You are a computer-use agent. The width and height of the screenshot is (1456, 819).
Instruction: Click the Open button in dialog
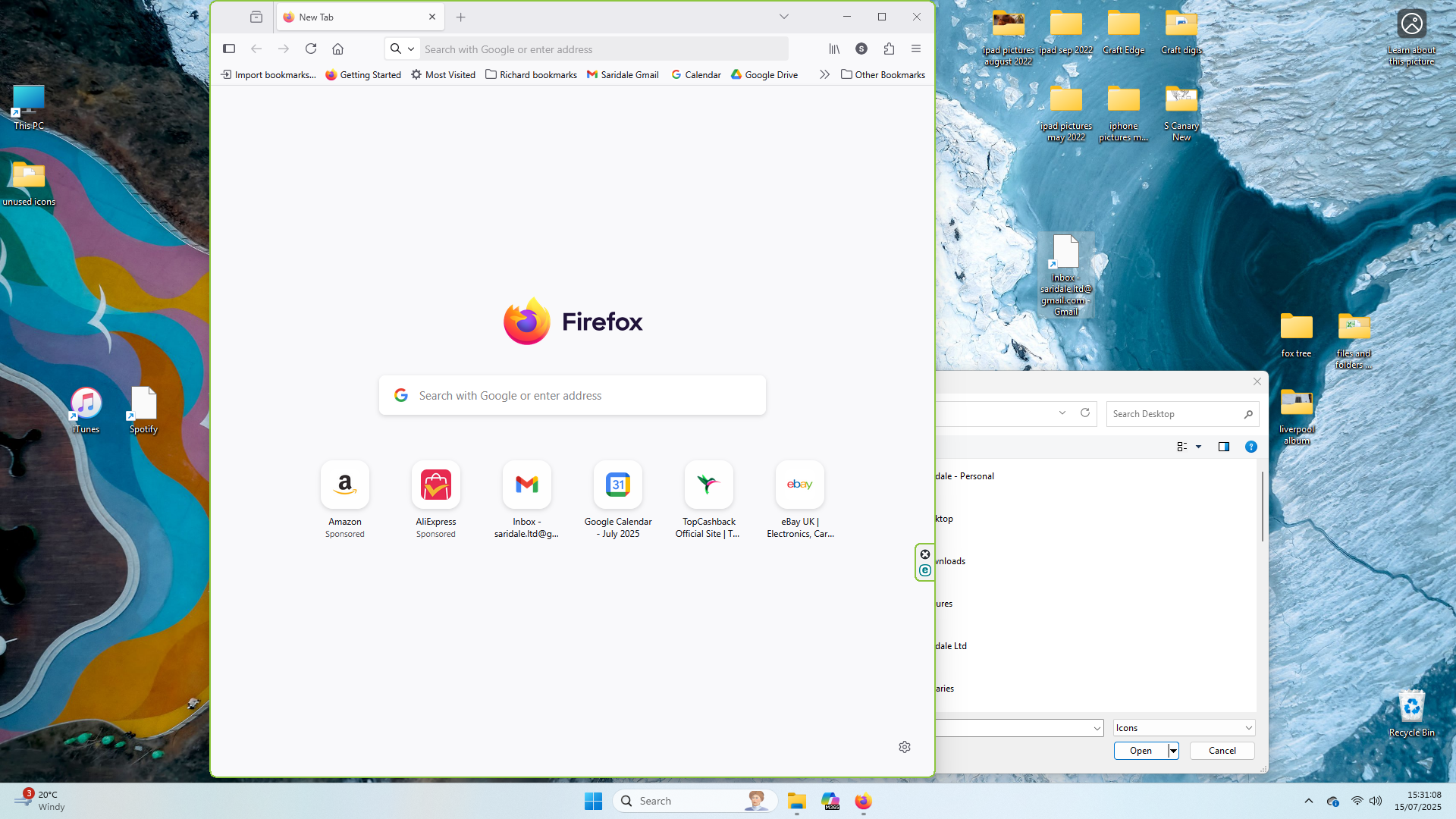click(1141, 751)
